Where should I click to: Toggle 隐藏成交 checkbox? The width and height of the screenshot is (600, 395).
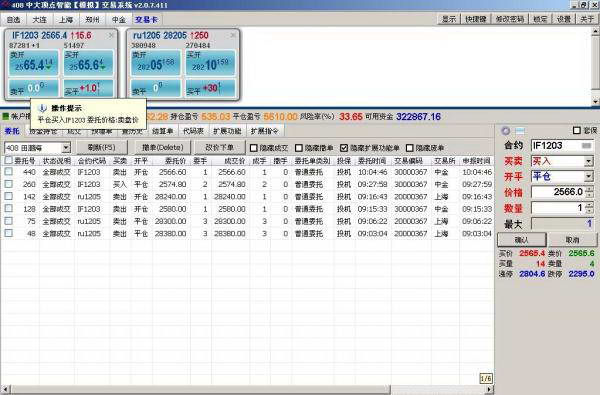(253, 148)
